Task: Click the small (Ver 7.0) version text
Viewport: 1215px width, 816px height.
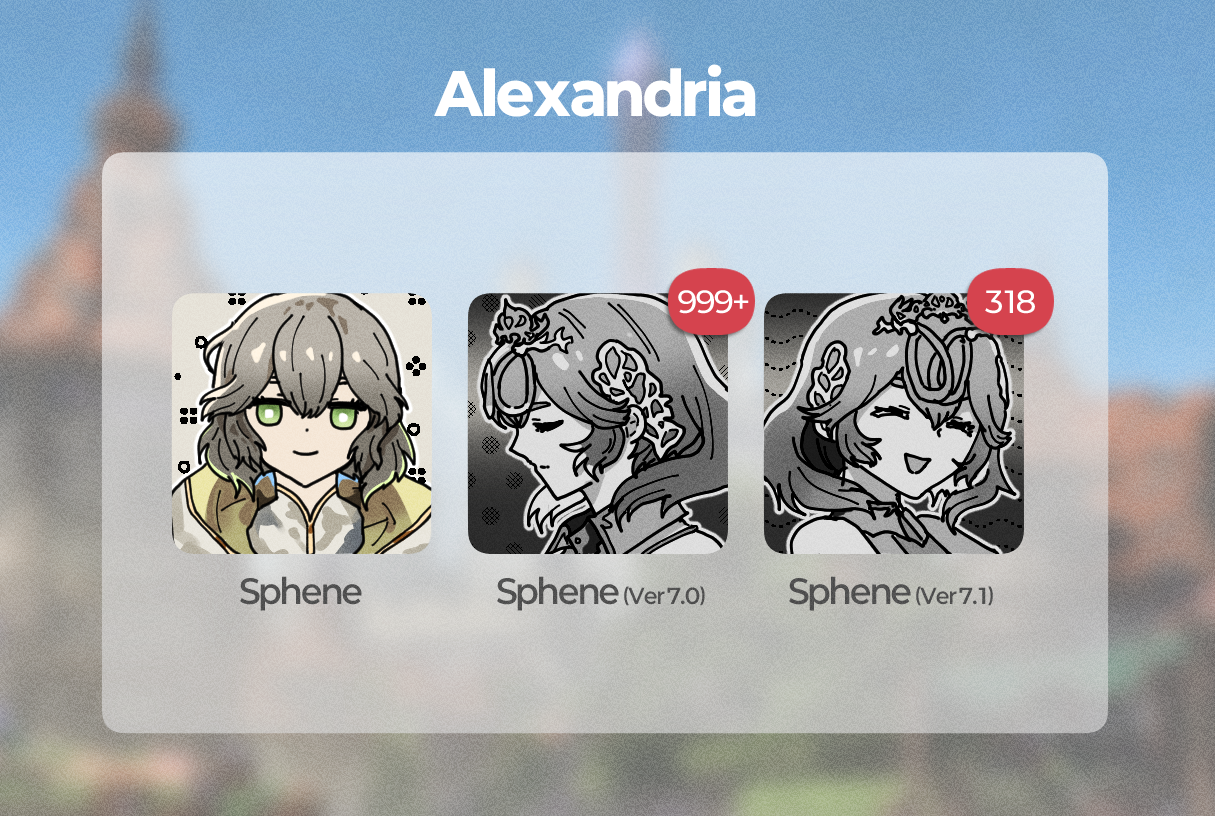Action: (x=664, y=596)
